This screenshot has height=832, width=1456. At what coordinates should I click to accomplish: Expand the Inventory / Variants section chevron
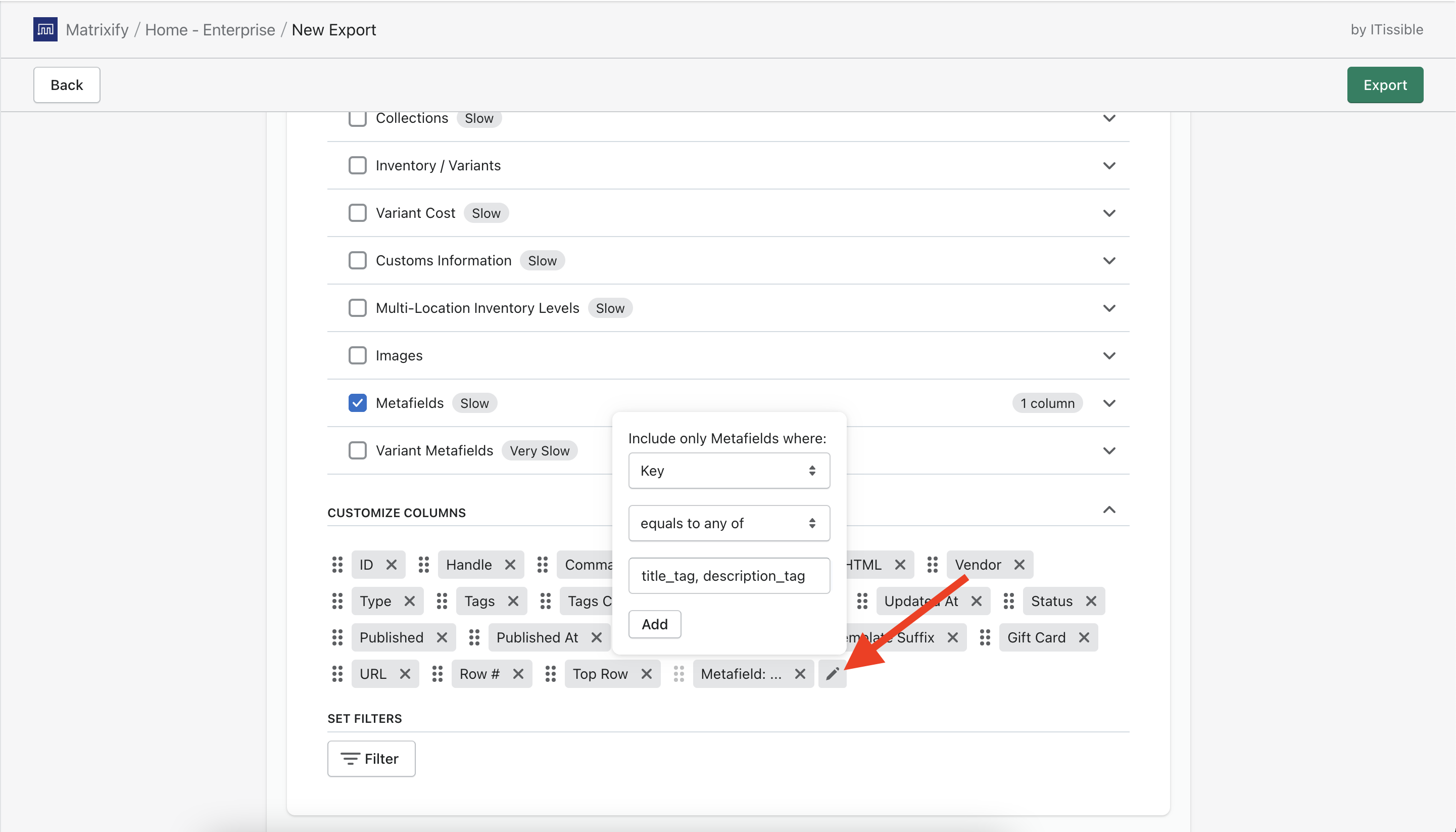1109,166
